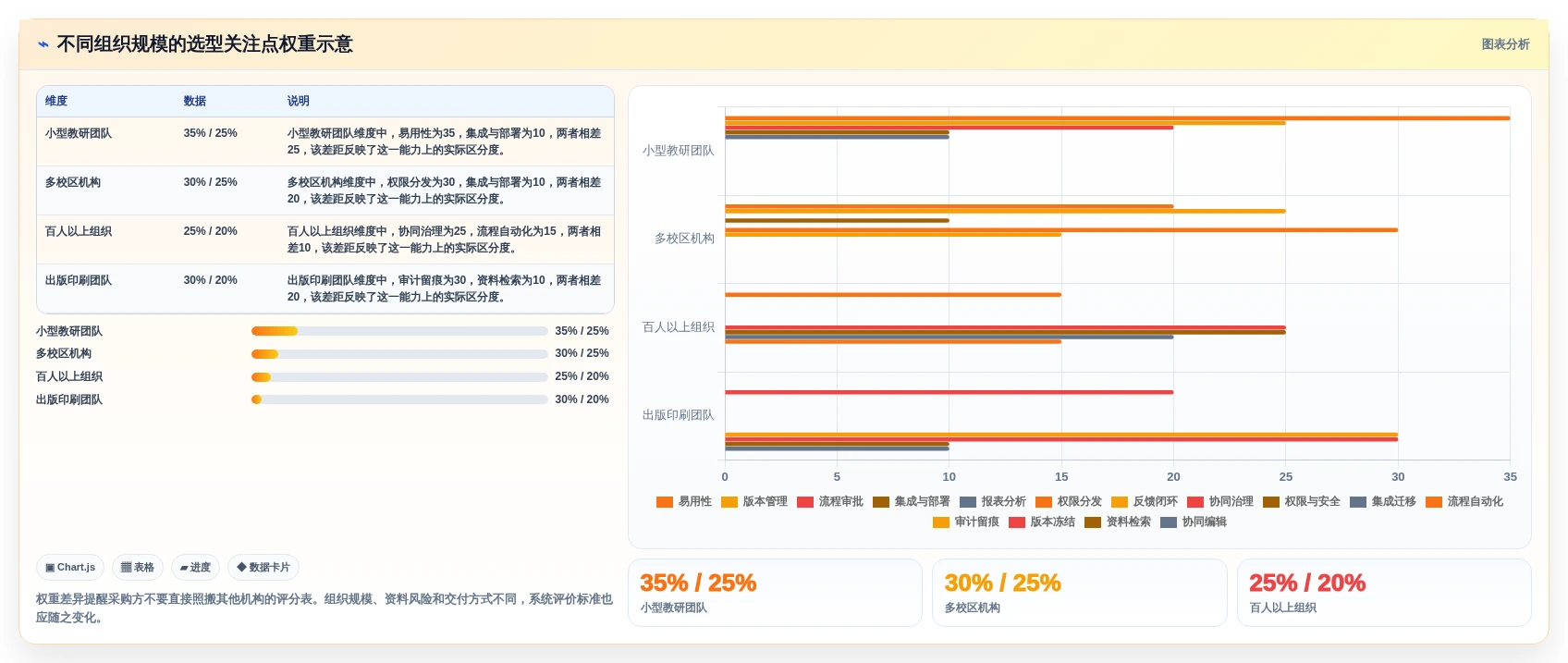
Task: Click the 百人以上组织 progress bar
Action: [x=399, y=376]
